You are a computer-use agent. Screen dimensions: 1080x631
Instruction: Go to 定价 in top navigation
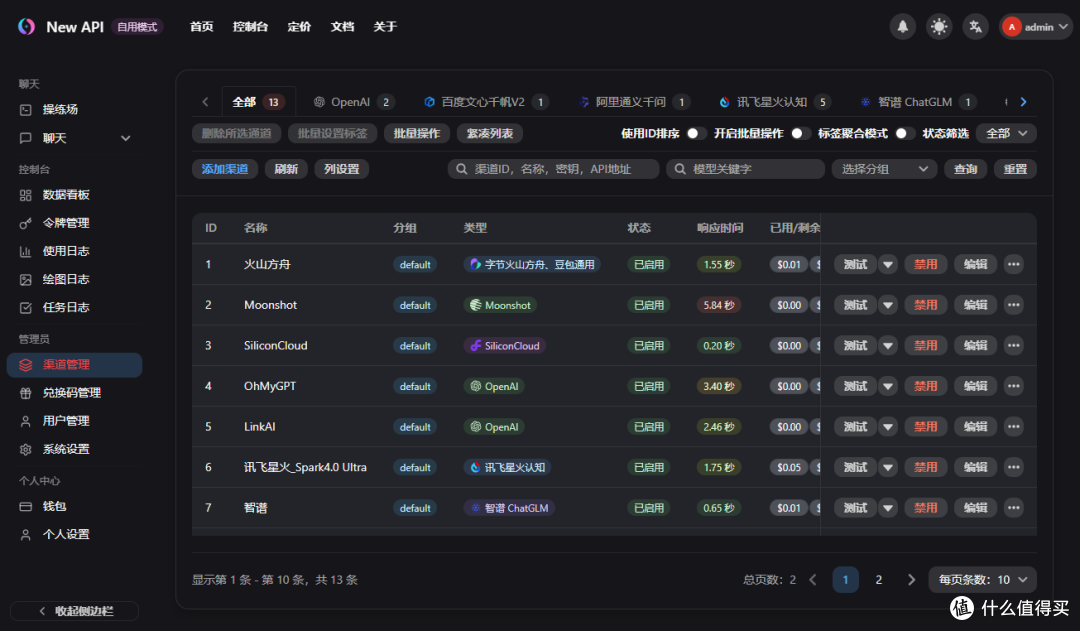[299, 27]
